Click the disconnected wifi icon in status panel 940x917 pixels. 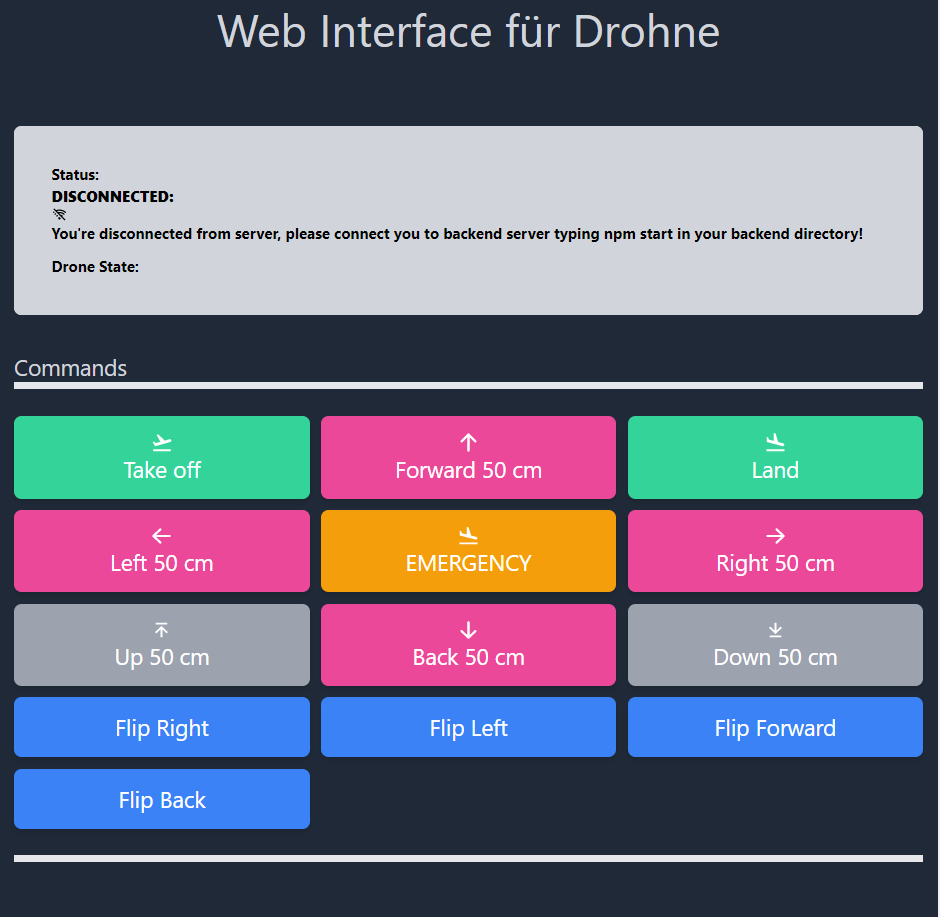[59, 214]
